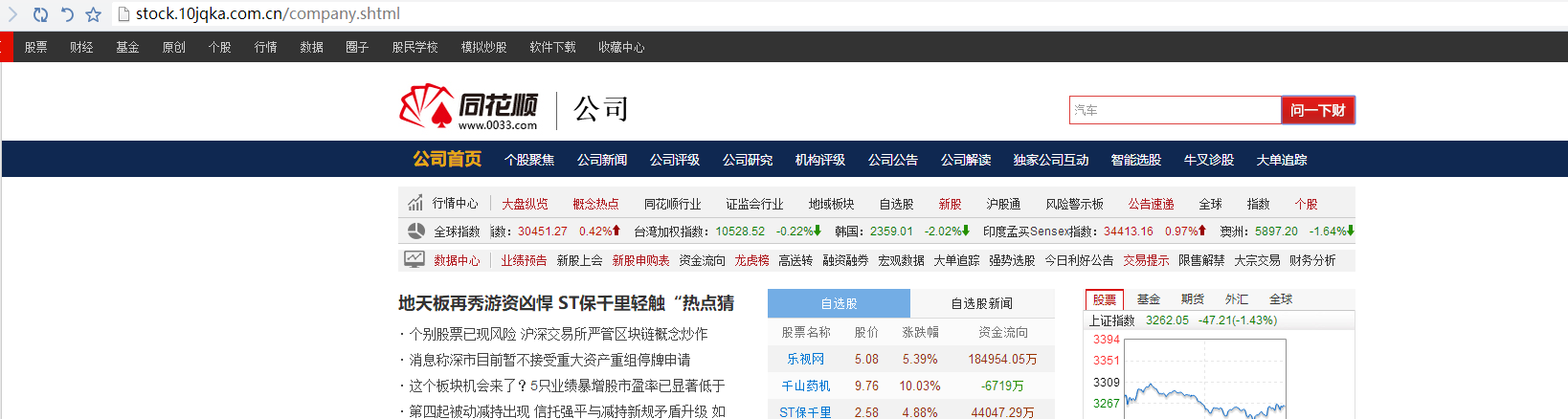This screenshot has height=419, width=1568.
Task: Click the search box containing 汽车
Action: [1175, 110]
